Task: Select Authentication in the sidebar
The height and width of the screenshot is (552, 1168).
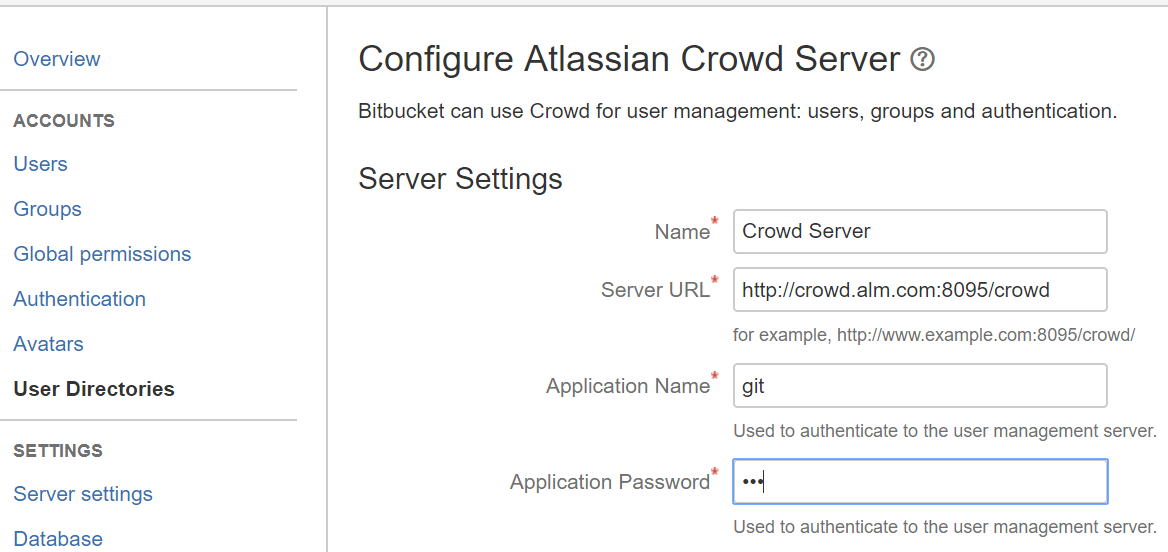Action: (80, 299)
